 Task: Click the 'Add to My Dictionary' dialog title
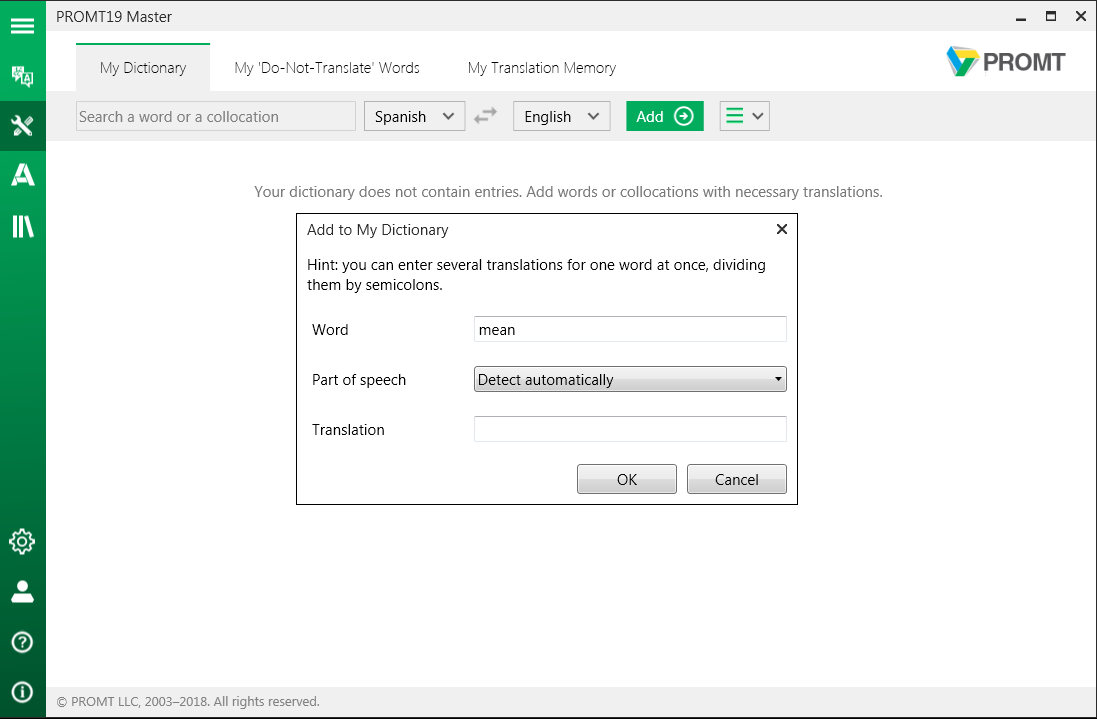(x=378, y=229)
